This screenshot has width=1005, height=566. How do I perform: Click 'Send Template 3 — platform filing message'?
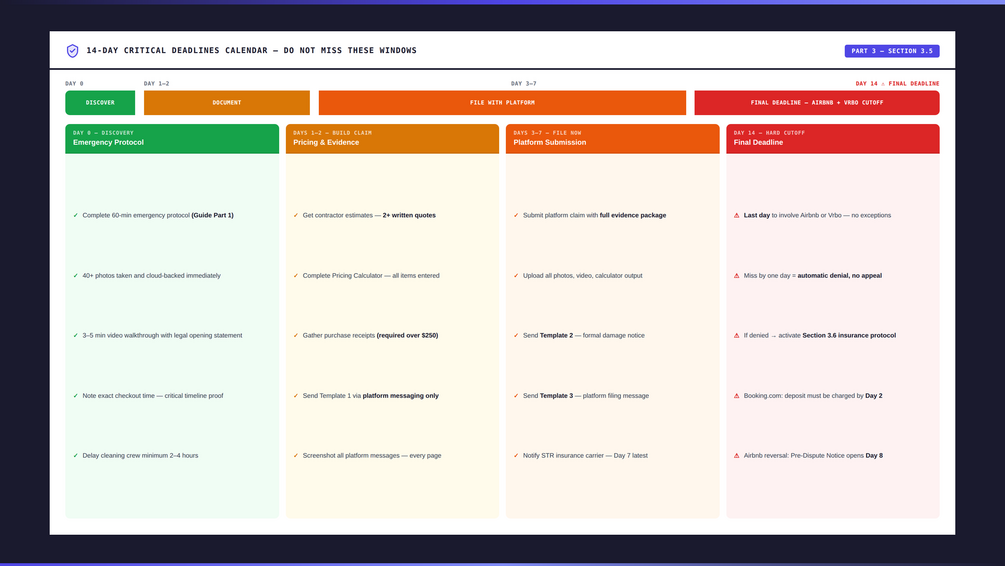[586, 395]
